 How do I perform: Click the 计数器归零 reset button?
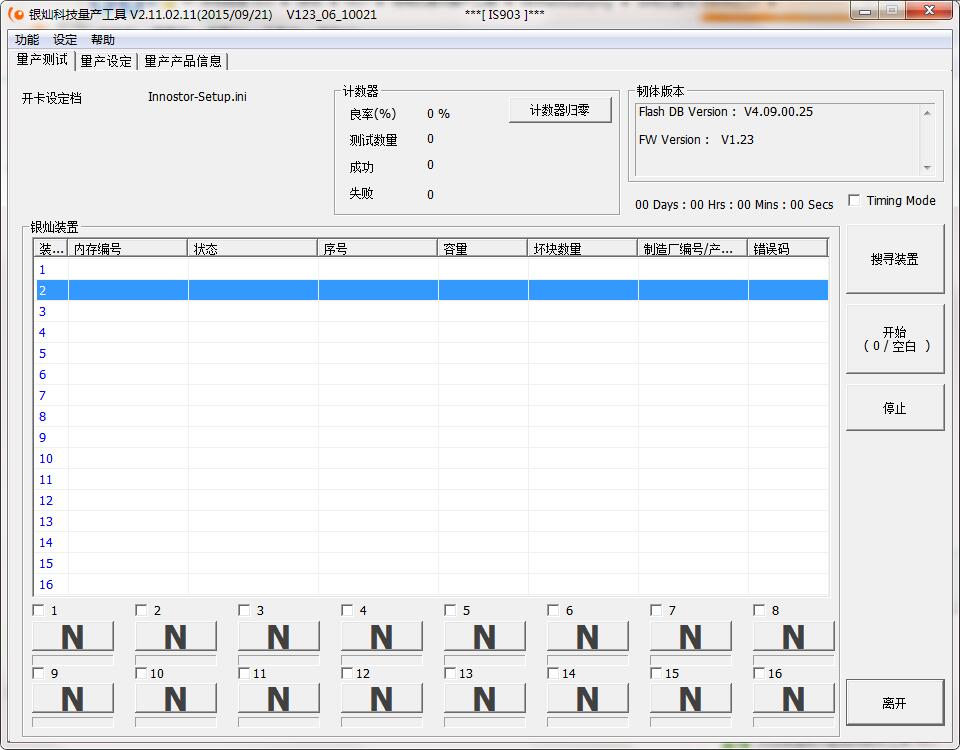click(x=560, y=110)
